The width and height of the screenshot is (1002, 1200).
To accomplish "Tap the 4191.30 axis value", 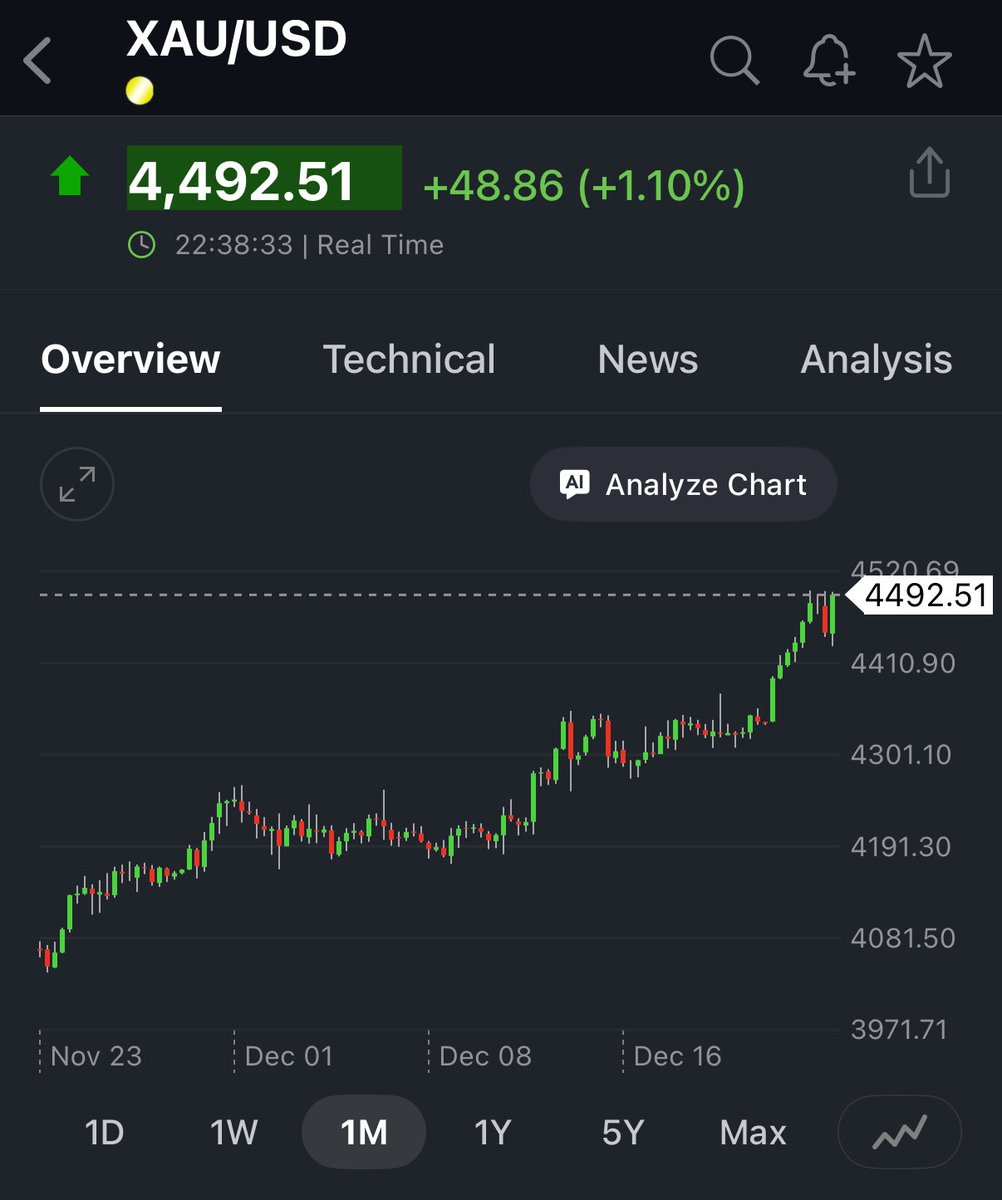I will point(901,847).
